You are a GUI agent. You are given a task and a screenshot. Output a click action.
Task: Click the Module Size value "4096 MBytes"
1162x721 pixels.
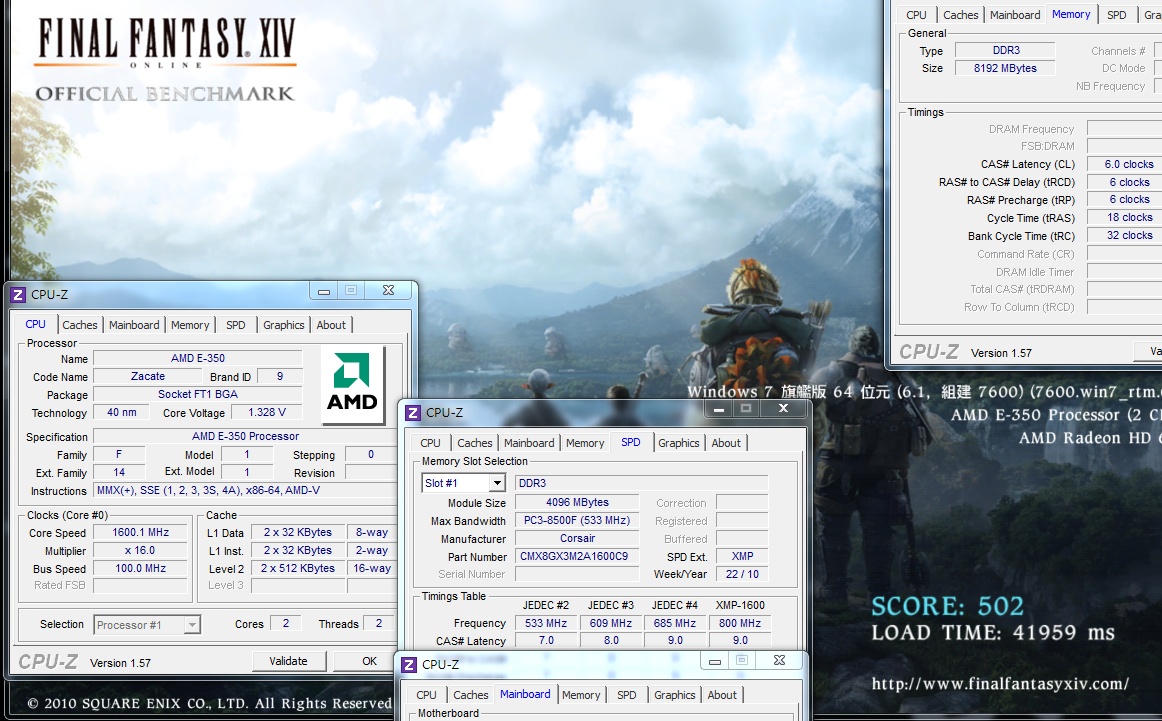[577, 502]
